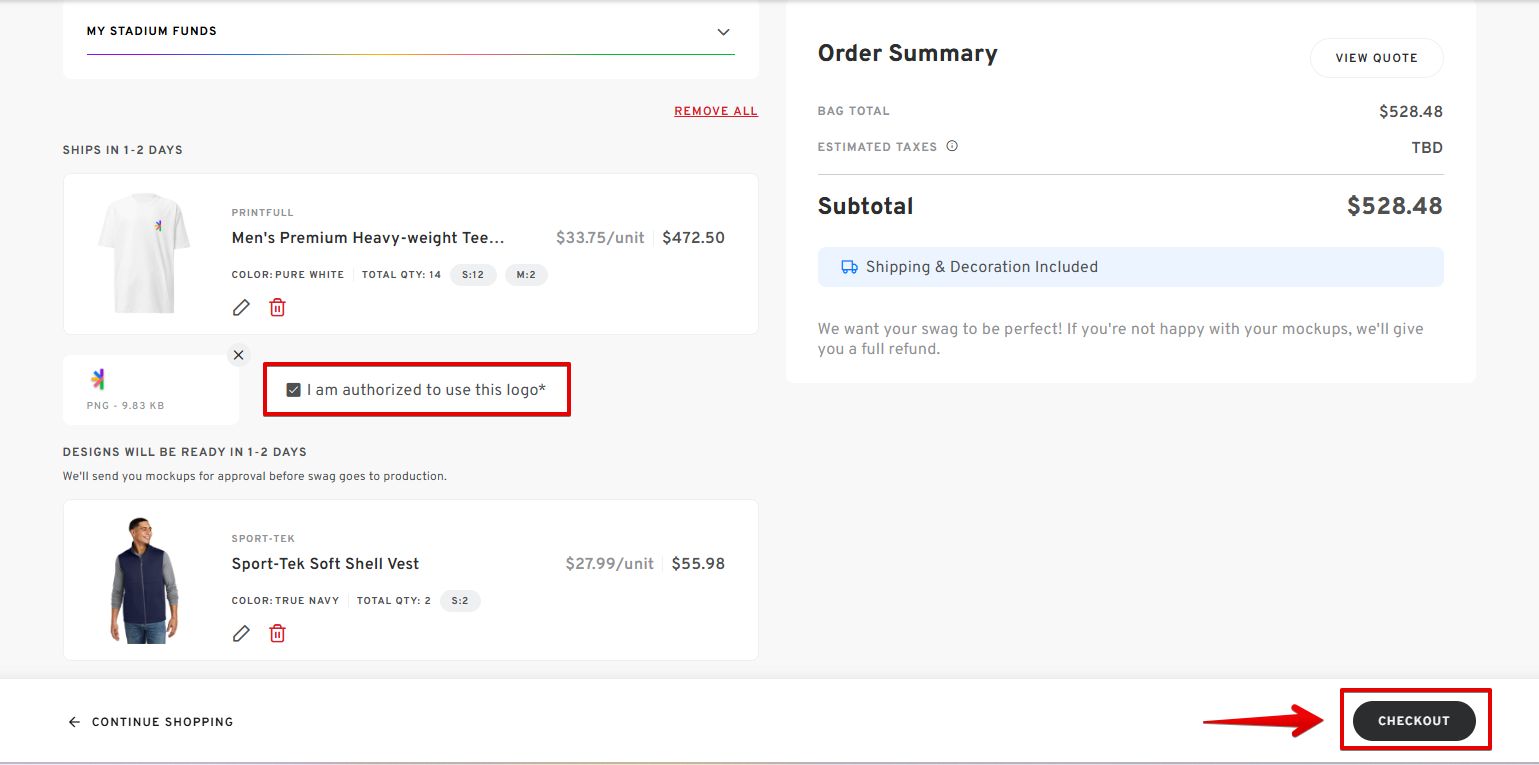The width and height of the screenshot is (1539, 765).
Task: Click the My Stadium Funds header
Action: (x=152, y=32)
